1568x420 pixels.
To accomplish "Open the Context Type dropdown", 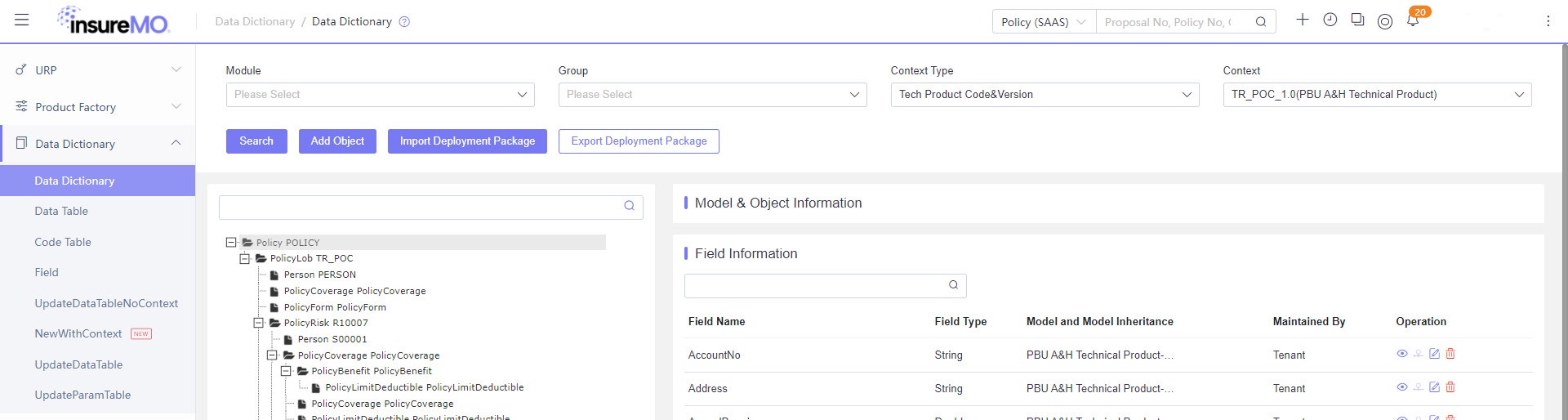I will click(x=1045, y=95).
